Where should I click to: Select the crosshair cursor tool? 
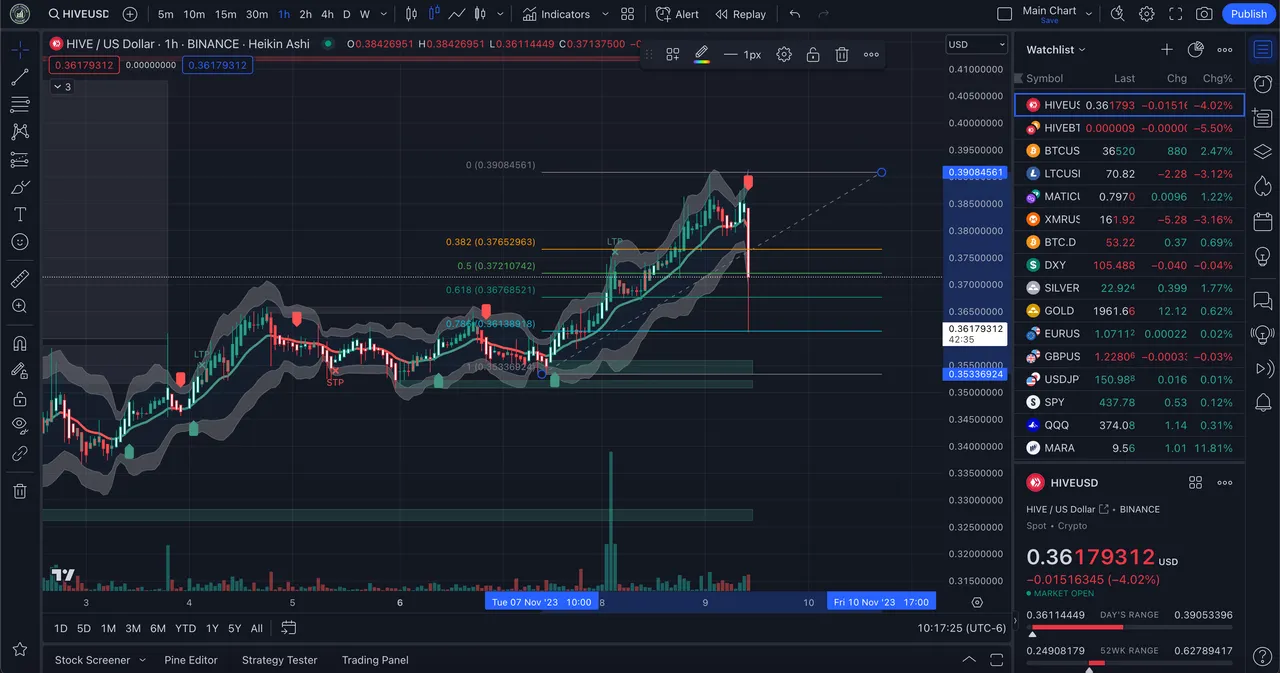[x=19, y=48]
